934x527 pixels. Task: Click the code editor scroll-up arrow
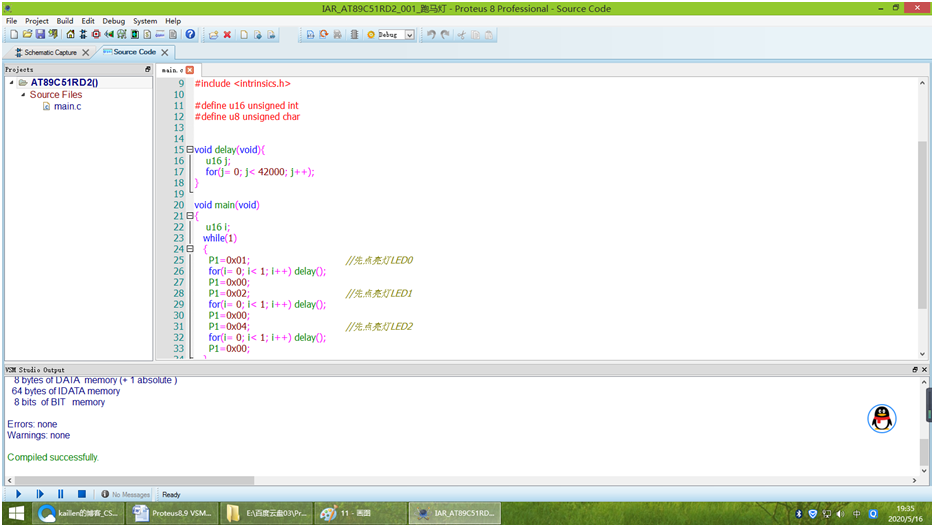922,83
